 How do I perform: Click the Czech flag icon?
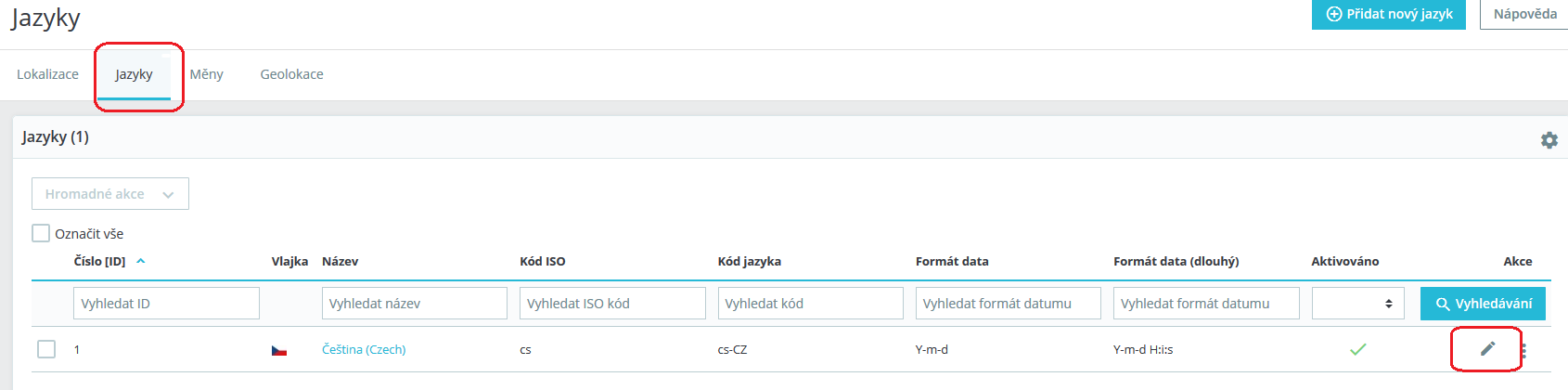point(279,350)
